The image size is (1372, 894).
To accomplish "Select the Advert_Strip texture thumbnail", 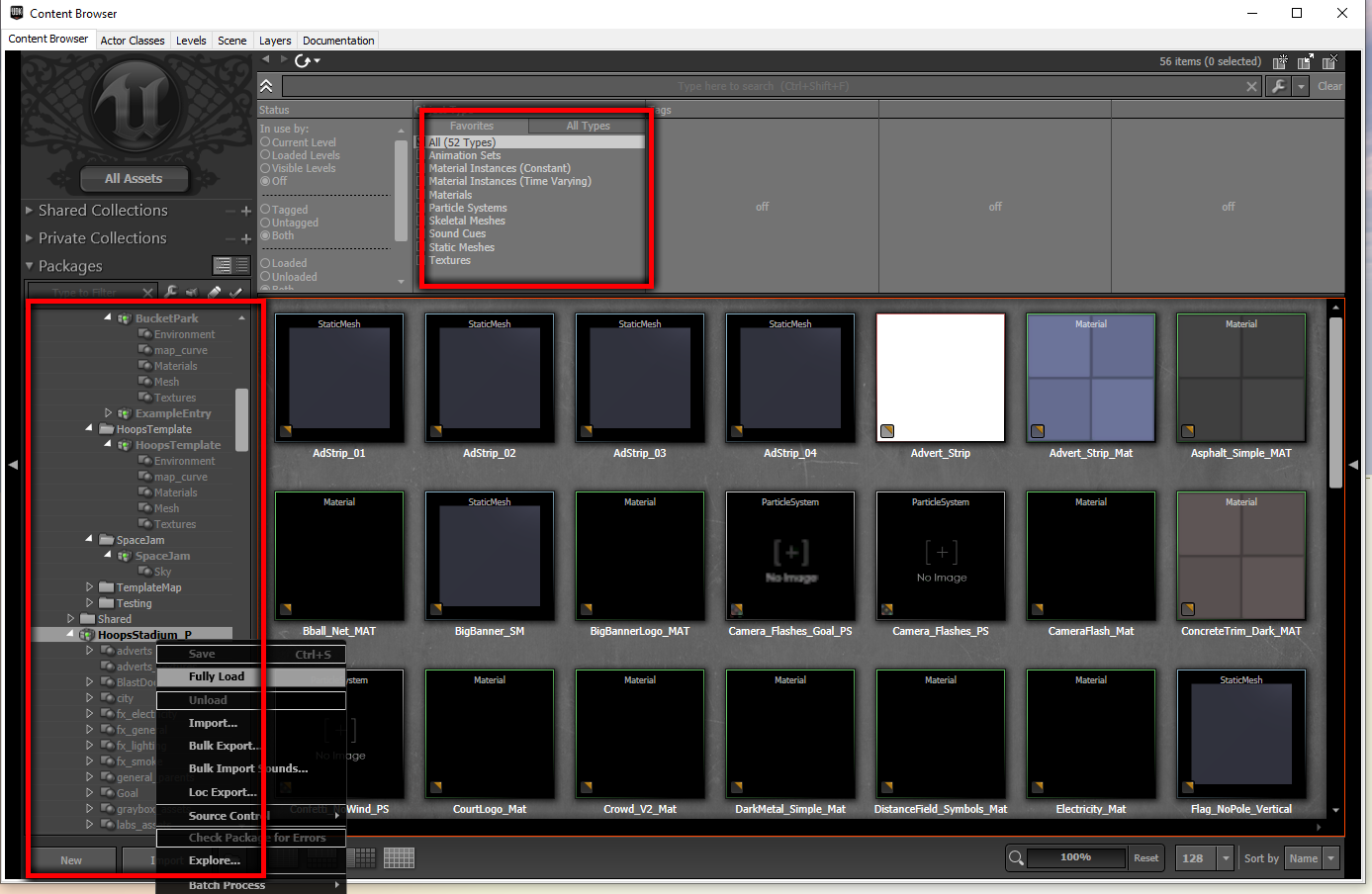I will (x=940, y=377).
